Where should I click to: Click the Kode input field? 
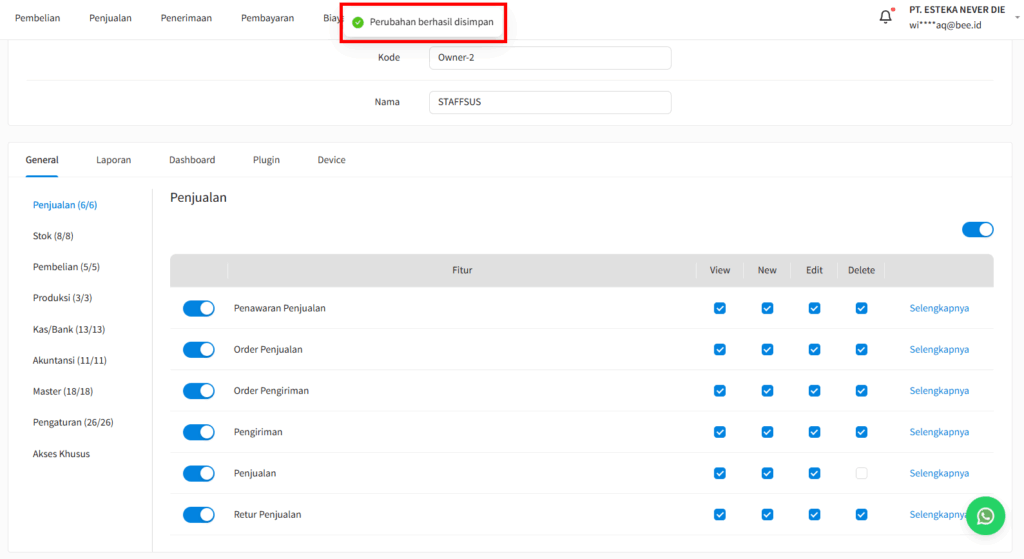point(549,58)
